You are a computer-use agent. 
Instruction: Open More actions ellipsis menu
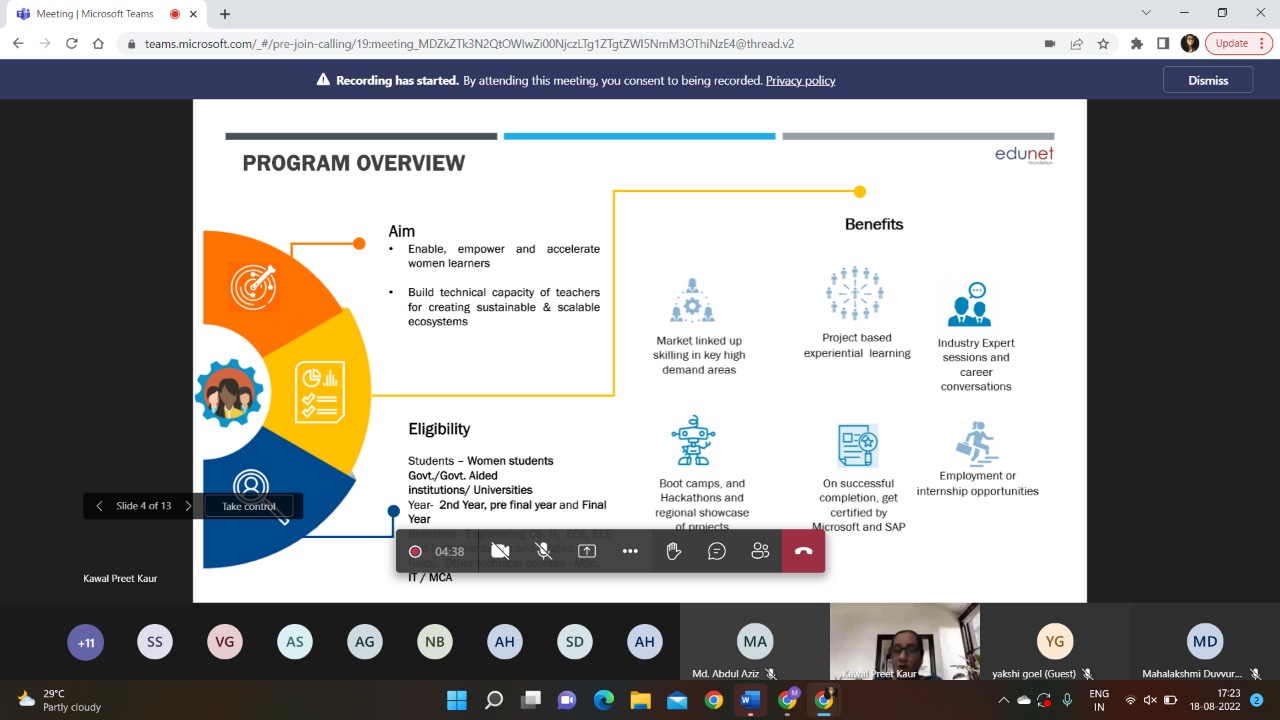630,551
